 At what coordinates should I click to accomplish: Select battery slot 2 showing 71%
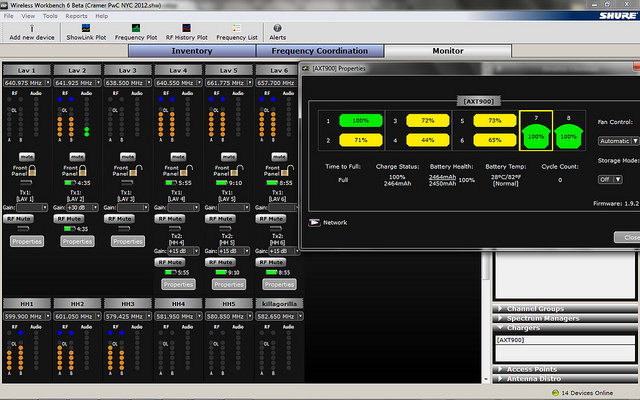(x=361, y=140)
